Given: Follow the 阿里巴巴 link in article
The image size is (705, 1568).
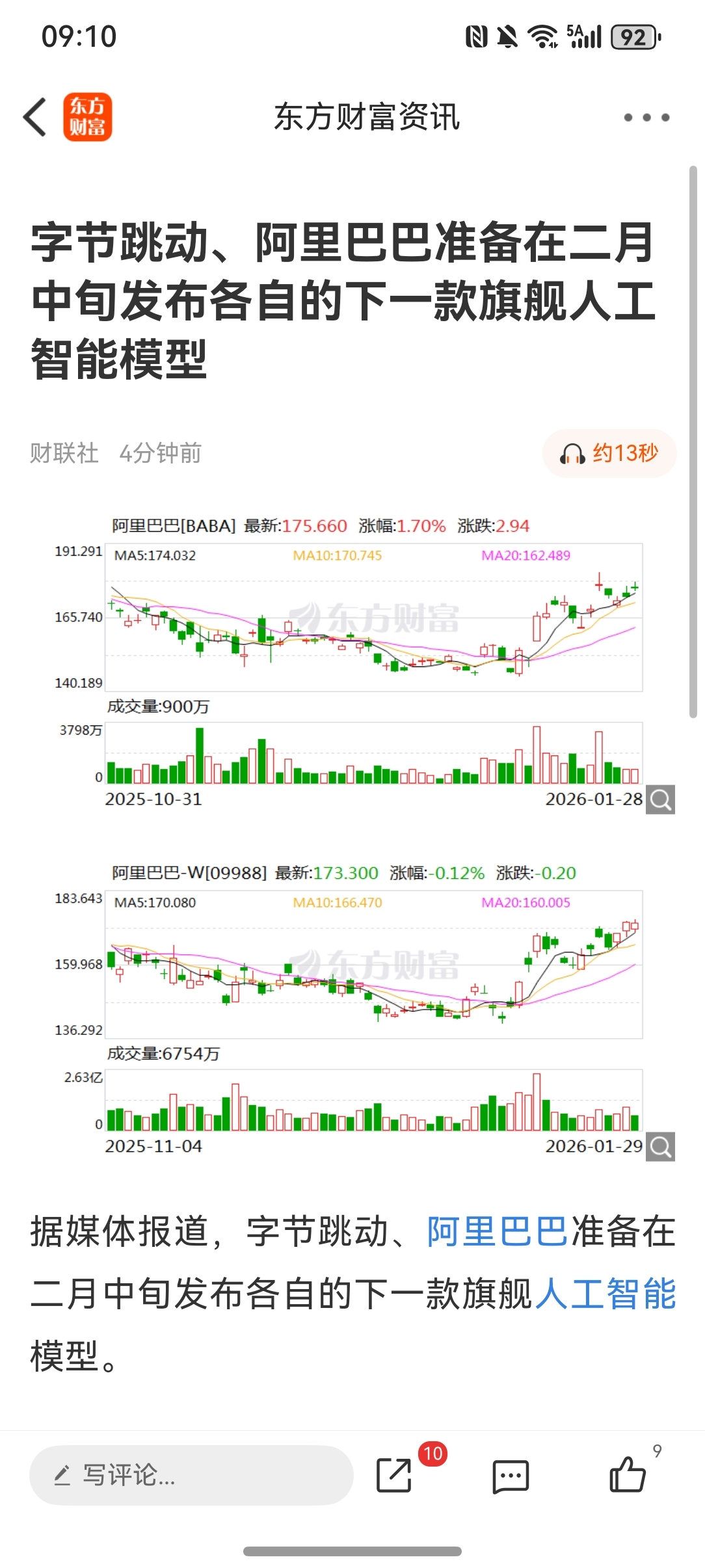Looking at the screenshot, I should point(498,1231).
